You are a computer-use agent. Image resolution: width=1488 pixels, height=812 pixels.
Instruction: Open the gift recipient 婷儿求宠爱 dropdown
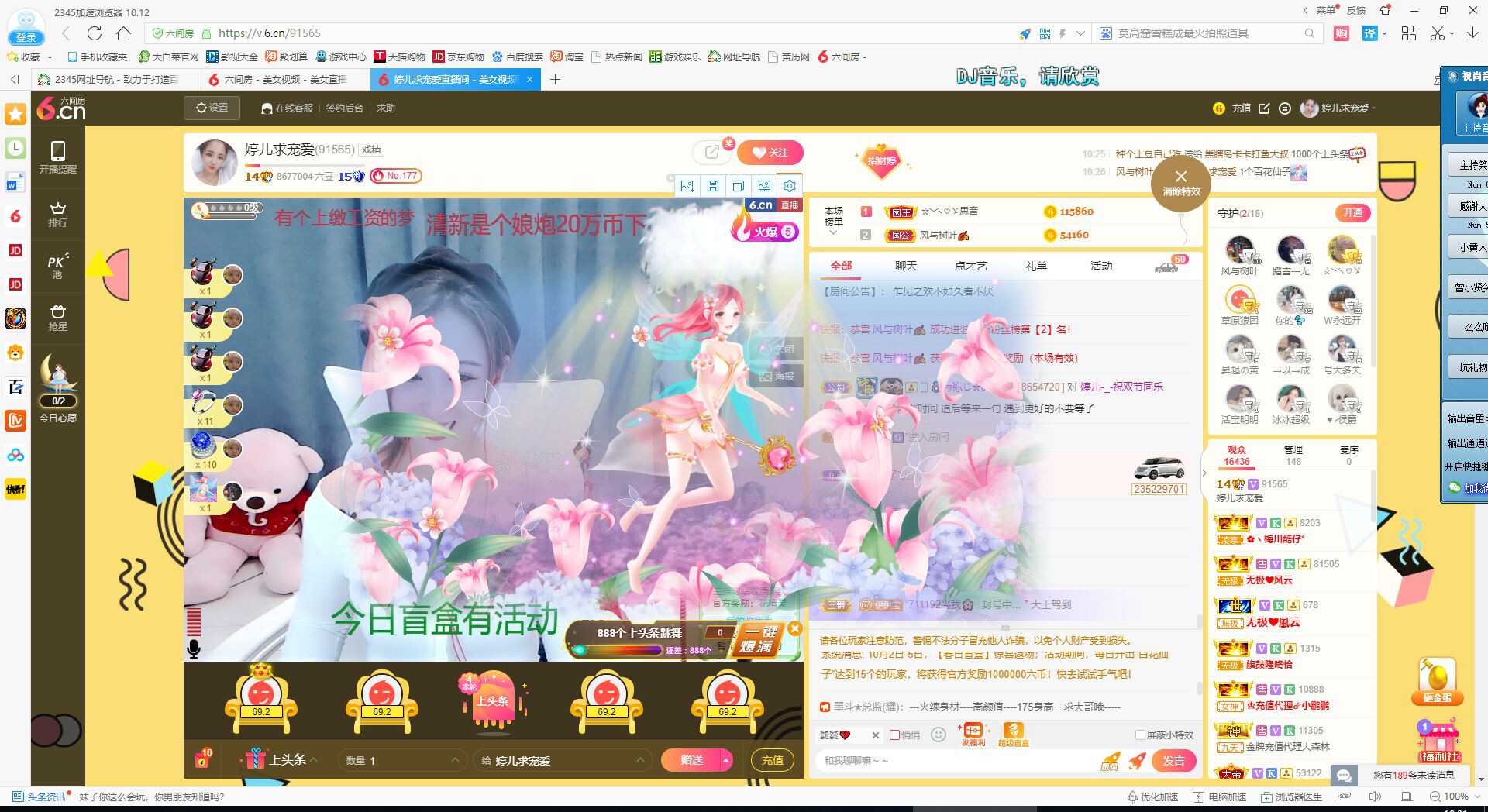pos(562,760)
